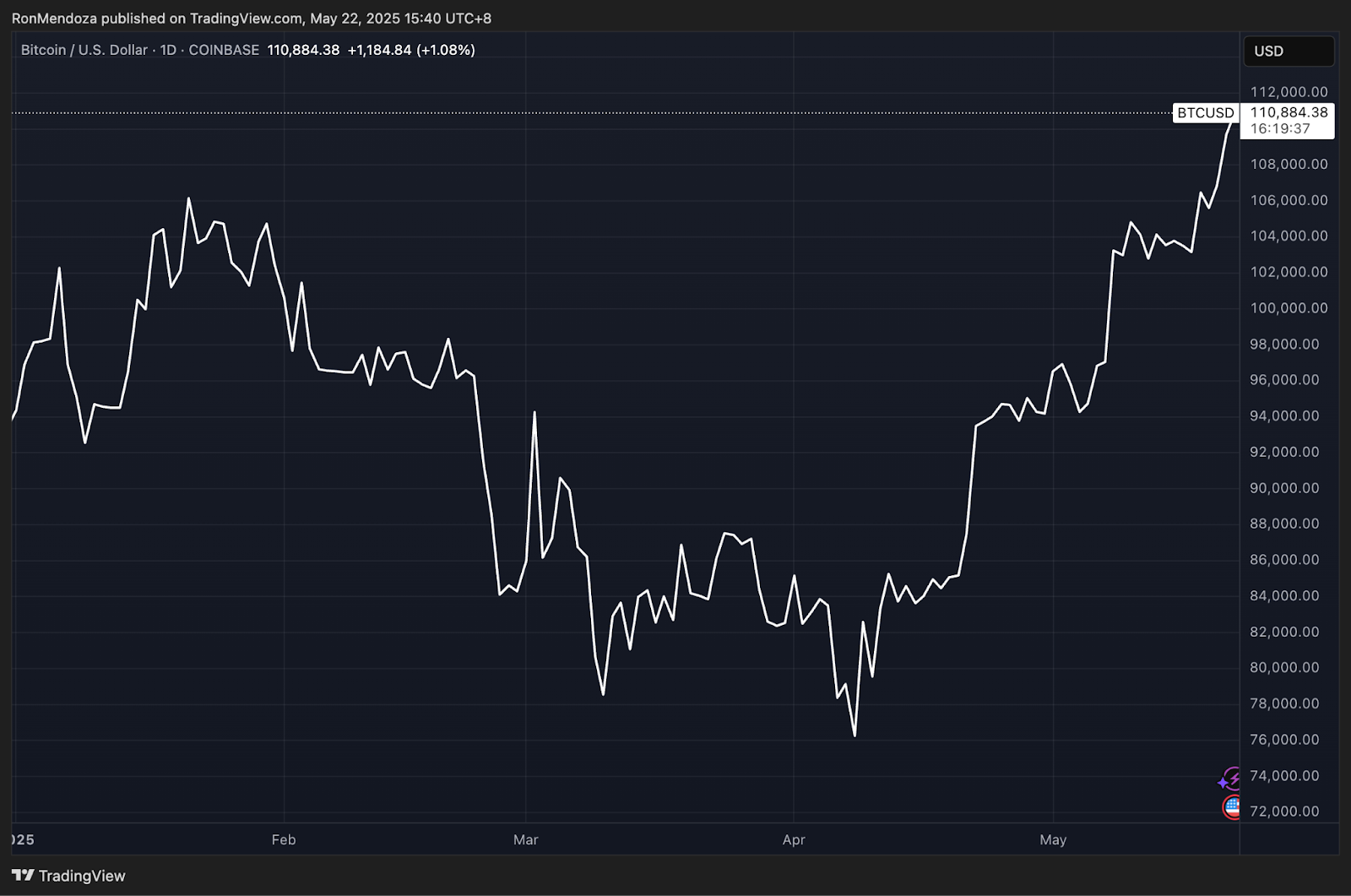Click the Bitcoin / U.S. Dollar symbol title
The image size is (1351, 896).
[84, 50]
